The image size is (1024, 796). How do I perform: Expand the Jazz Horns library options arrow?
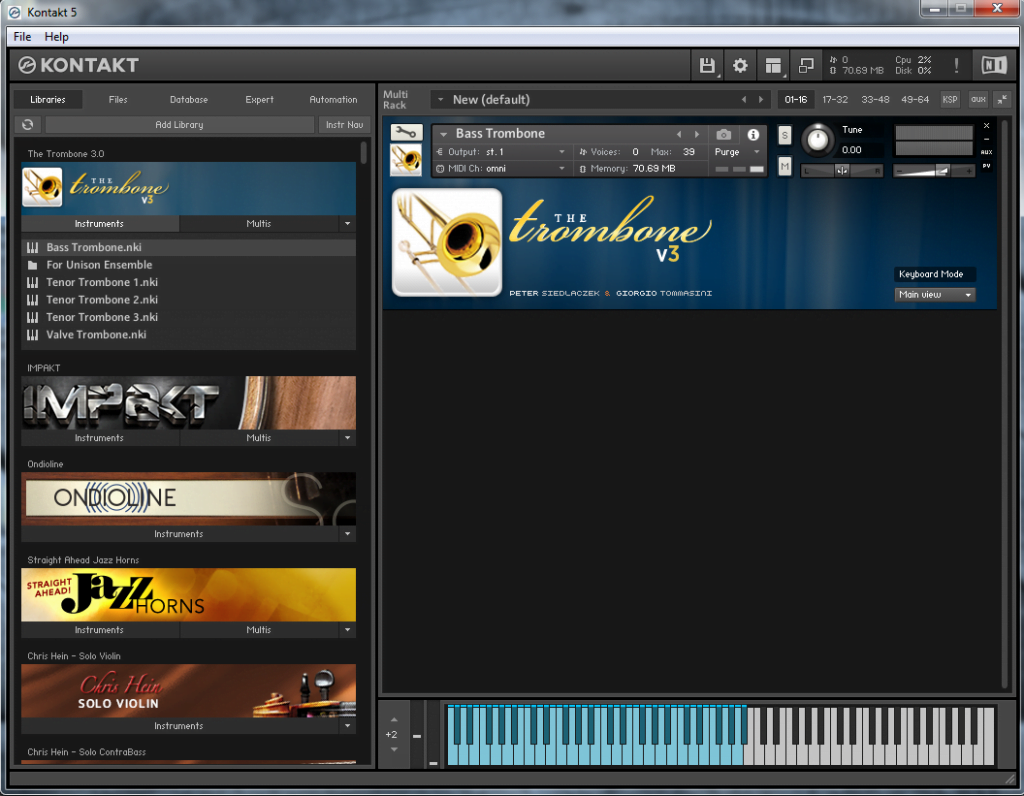click(x=347, y=629)
